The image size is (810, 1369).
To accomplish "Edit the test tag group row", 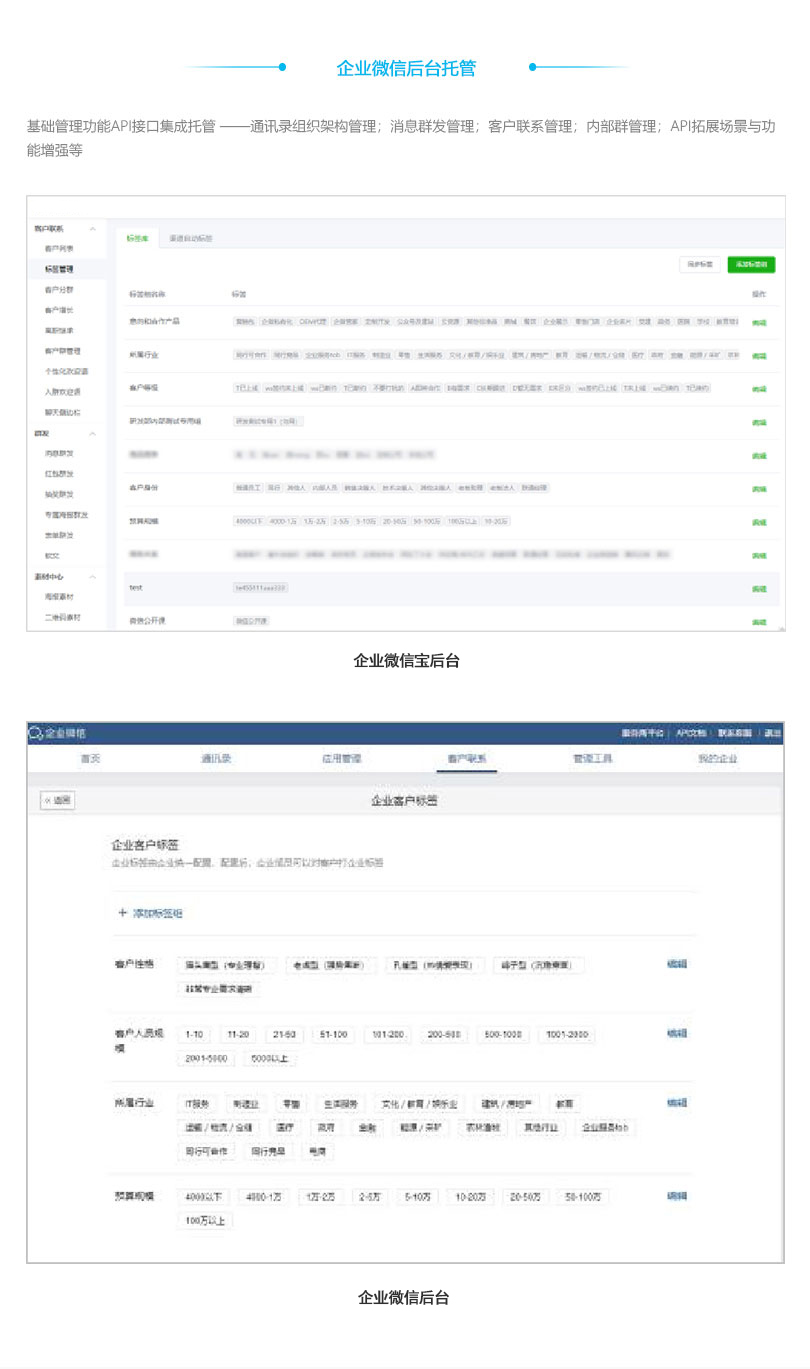I will (x=759, y=589).
